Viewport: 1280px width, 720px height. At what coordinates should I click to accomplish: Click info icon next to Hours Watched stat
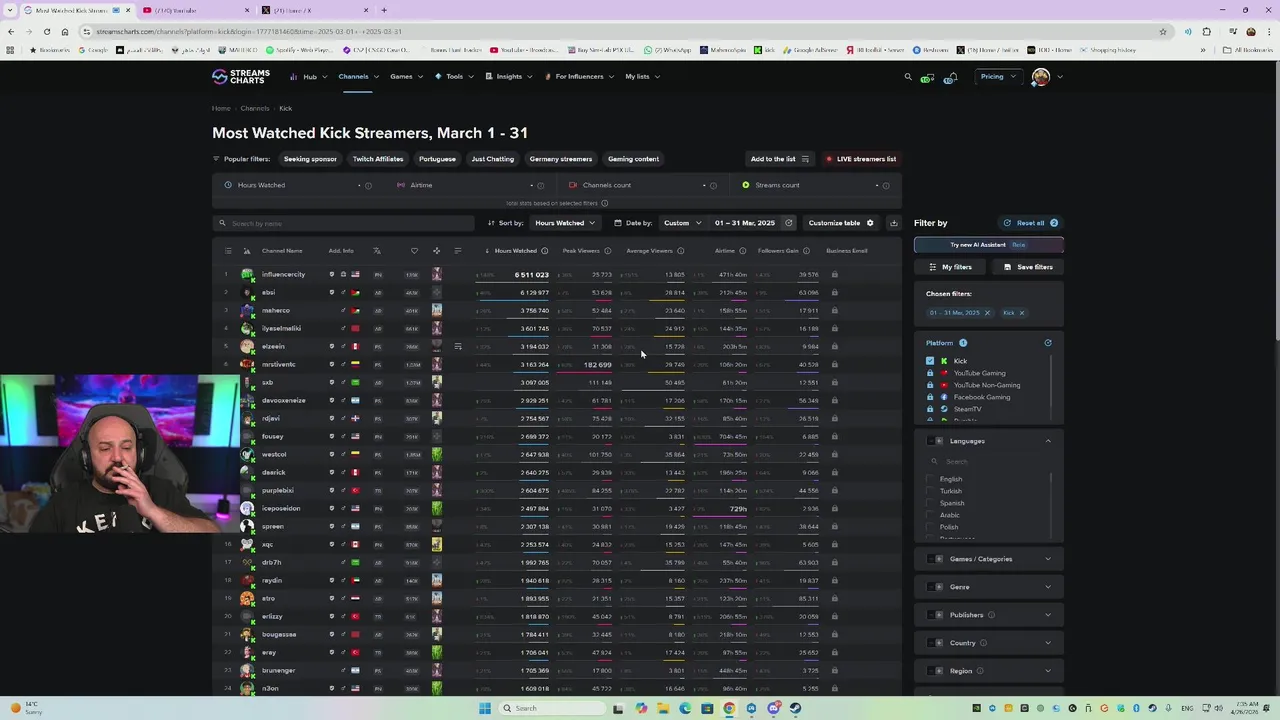pos(368,185)
